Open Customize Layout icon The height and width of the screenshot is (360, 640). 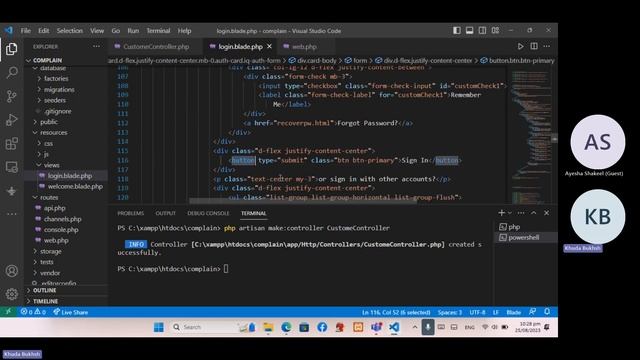495,30
